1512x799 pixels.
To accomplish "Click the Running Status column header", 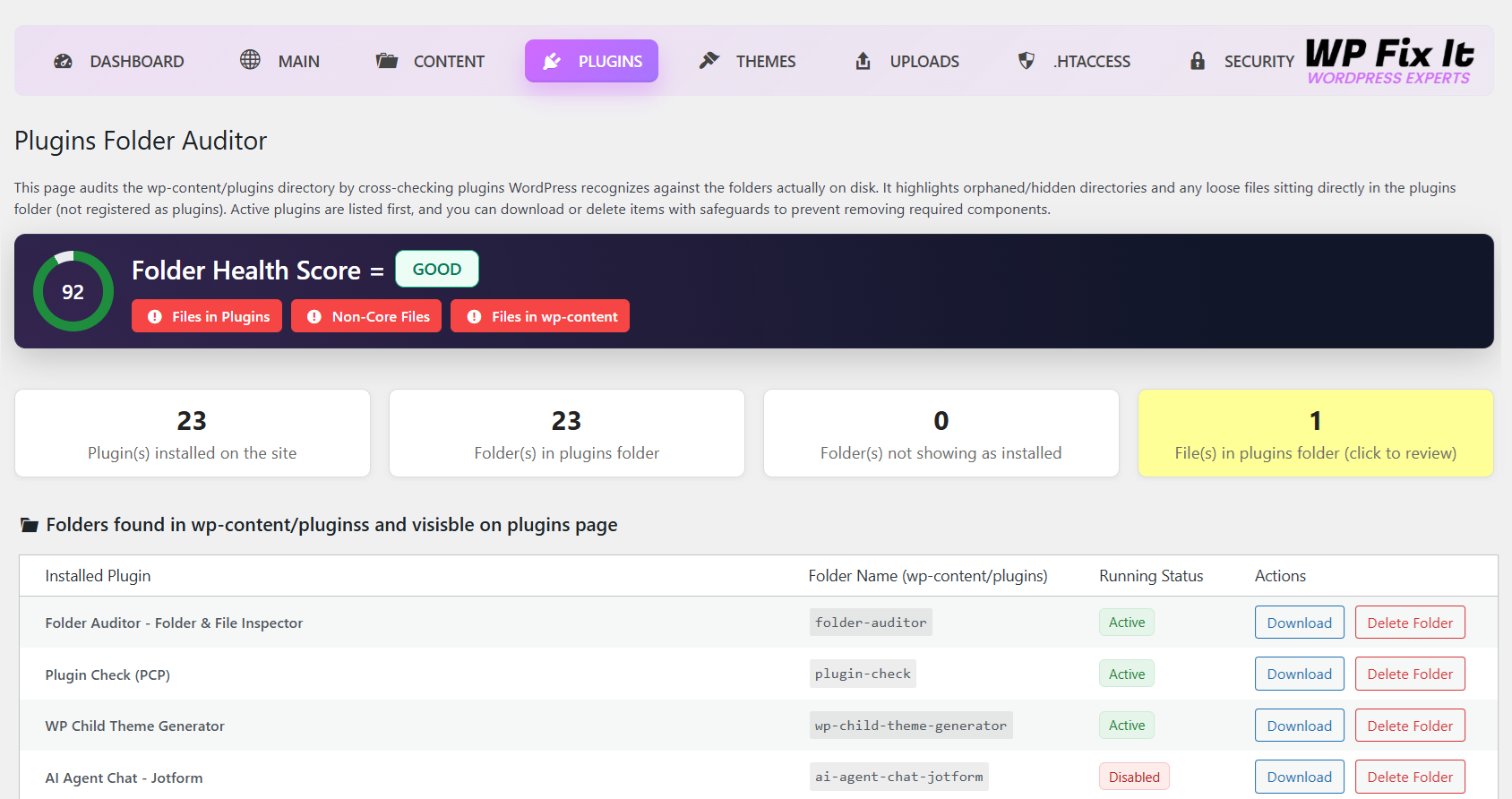I will pyautogui.click(x=1151, y=576).
